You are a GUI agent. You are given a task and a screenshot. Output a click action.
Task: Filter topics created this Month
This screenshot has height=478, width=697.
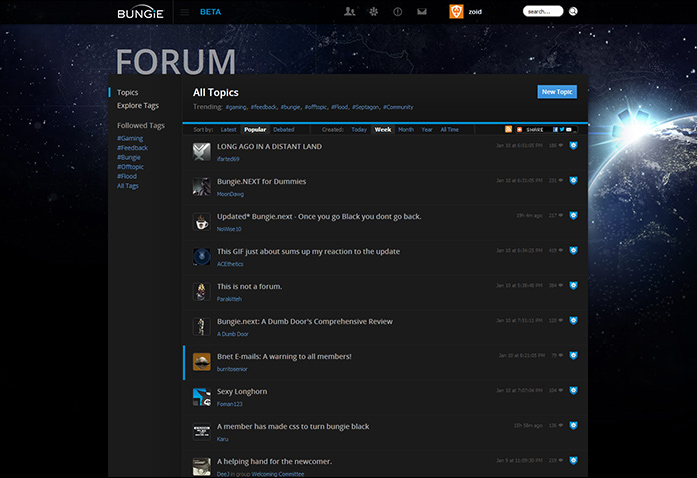406,129
